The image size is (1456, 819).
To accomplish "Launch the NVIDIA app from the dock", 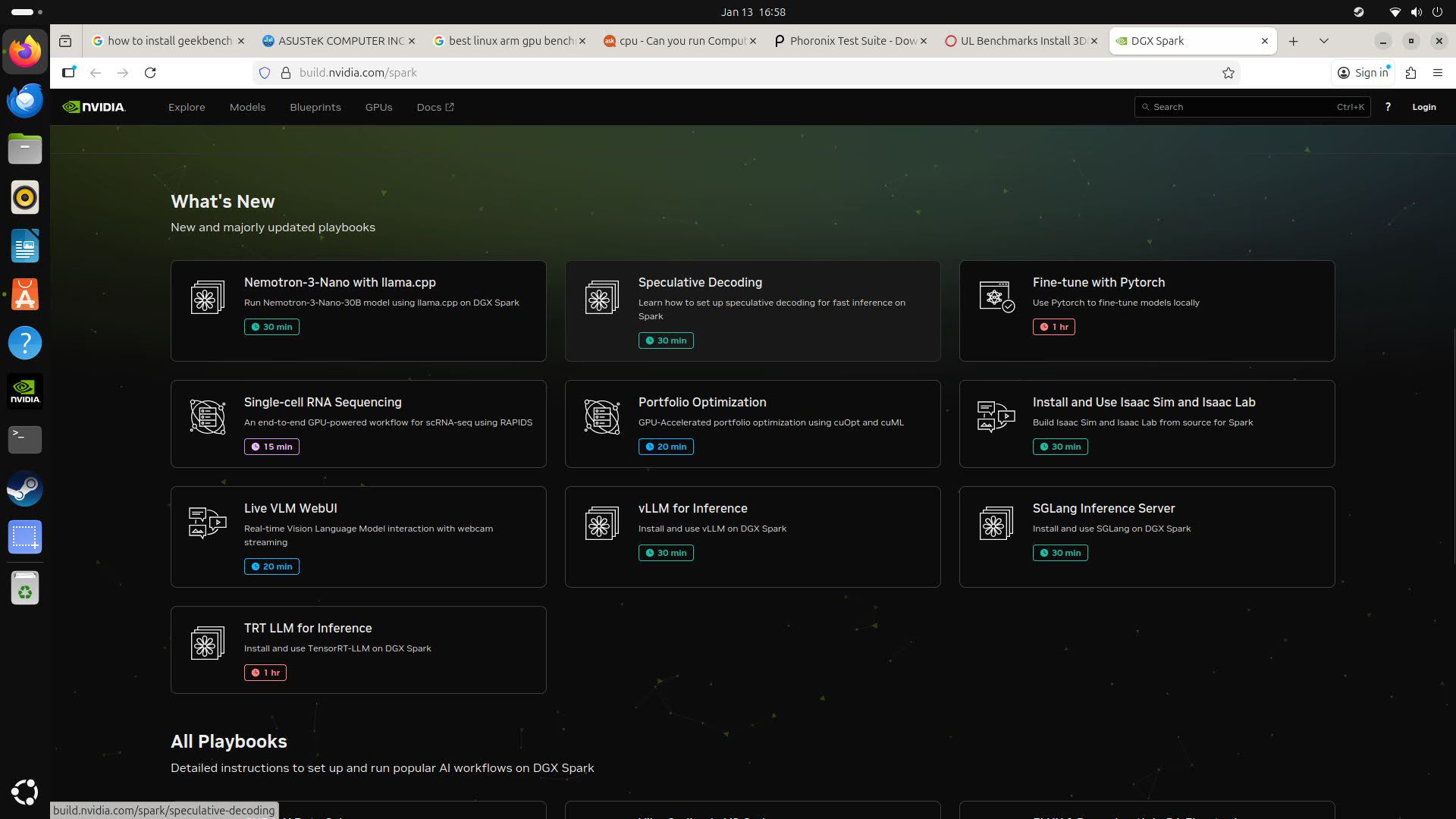I will [25, 391].
